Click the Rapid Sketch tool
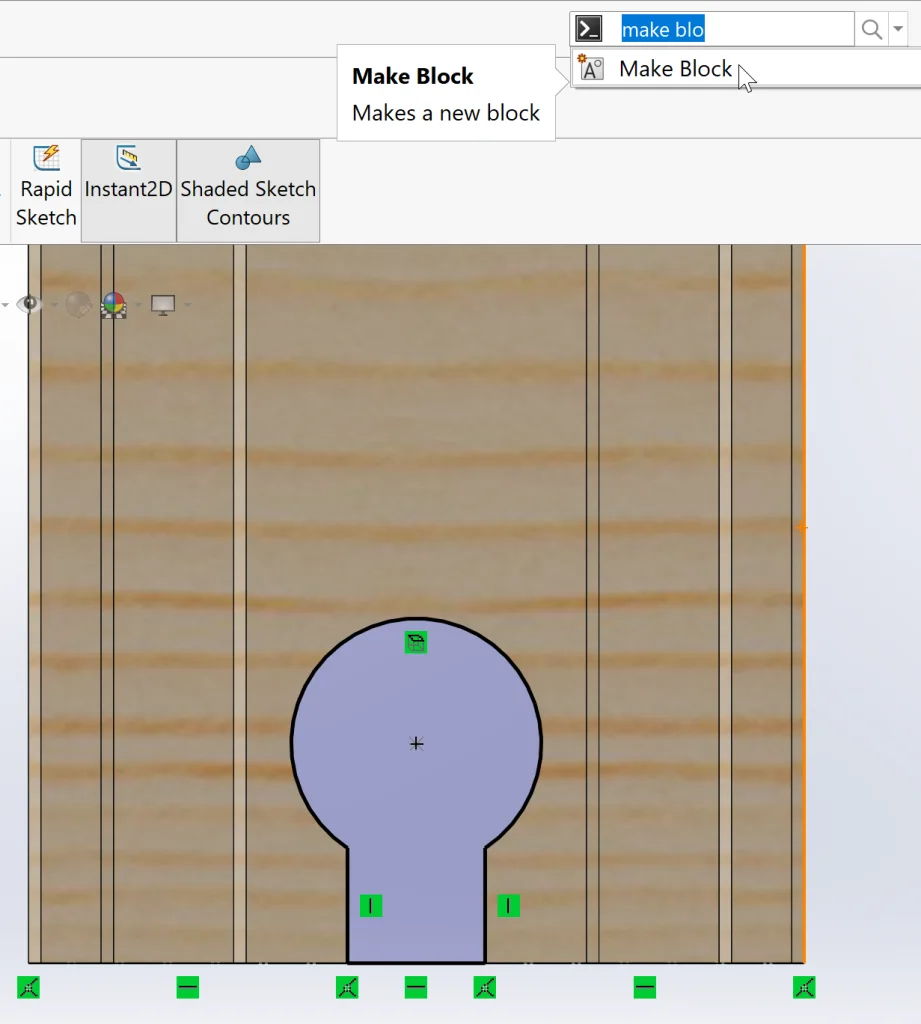The image size is (921, 1024). point(46,189)
